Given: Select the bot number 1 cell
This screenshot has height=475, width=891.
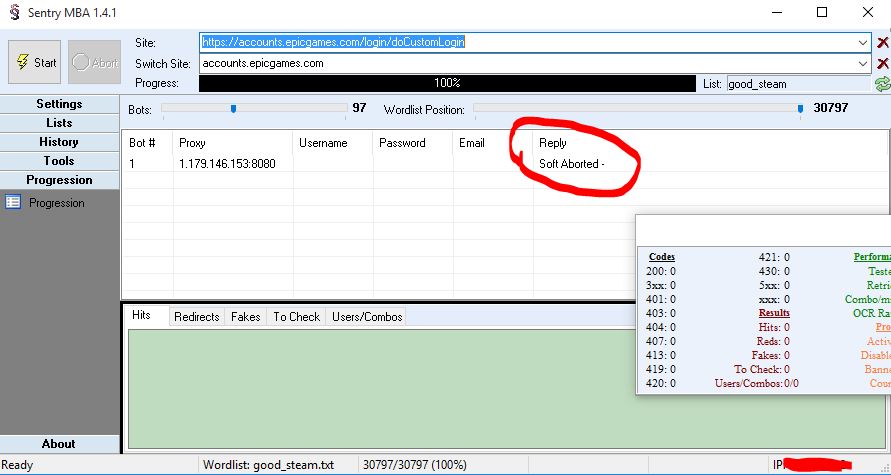Looking at the screenshot, I should [132, 164].
